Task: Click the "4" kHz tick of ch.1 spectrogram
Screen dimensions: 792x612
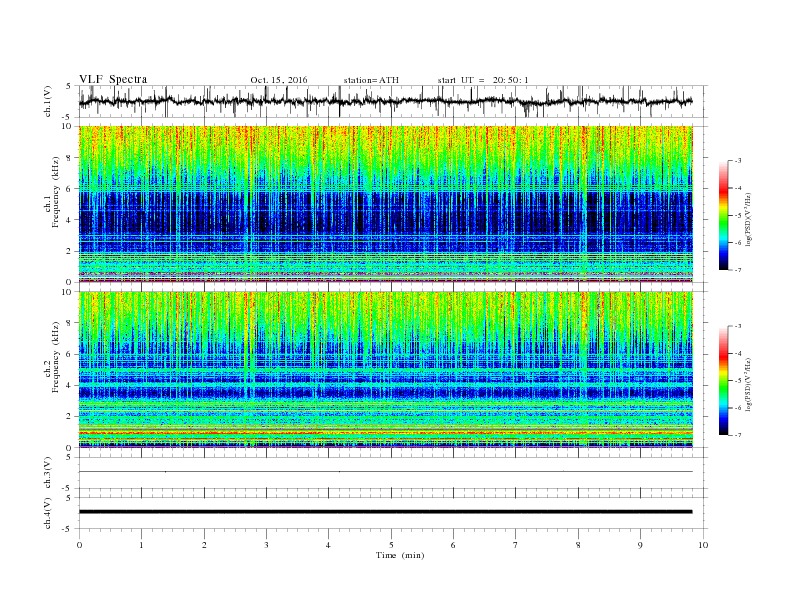Action: pyautogui.click(x=70, y=220)
